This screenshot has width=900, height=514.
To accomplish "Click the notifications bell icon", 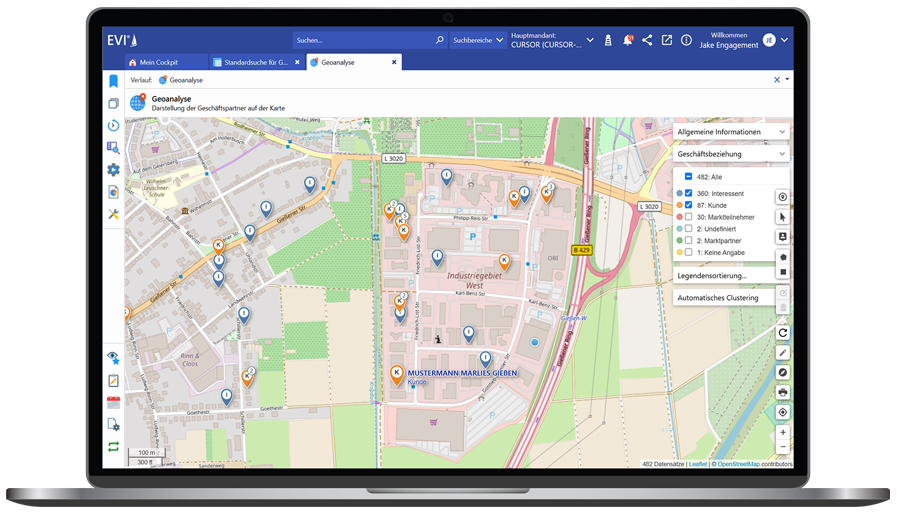I will pyautogui.click(x=628, y=40).
